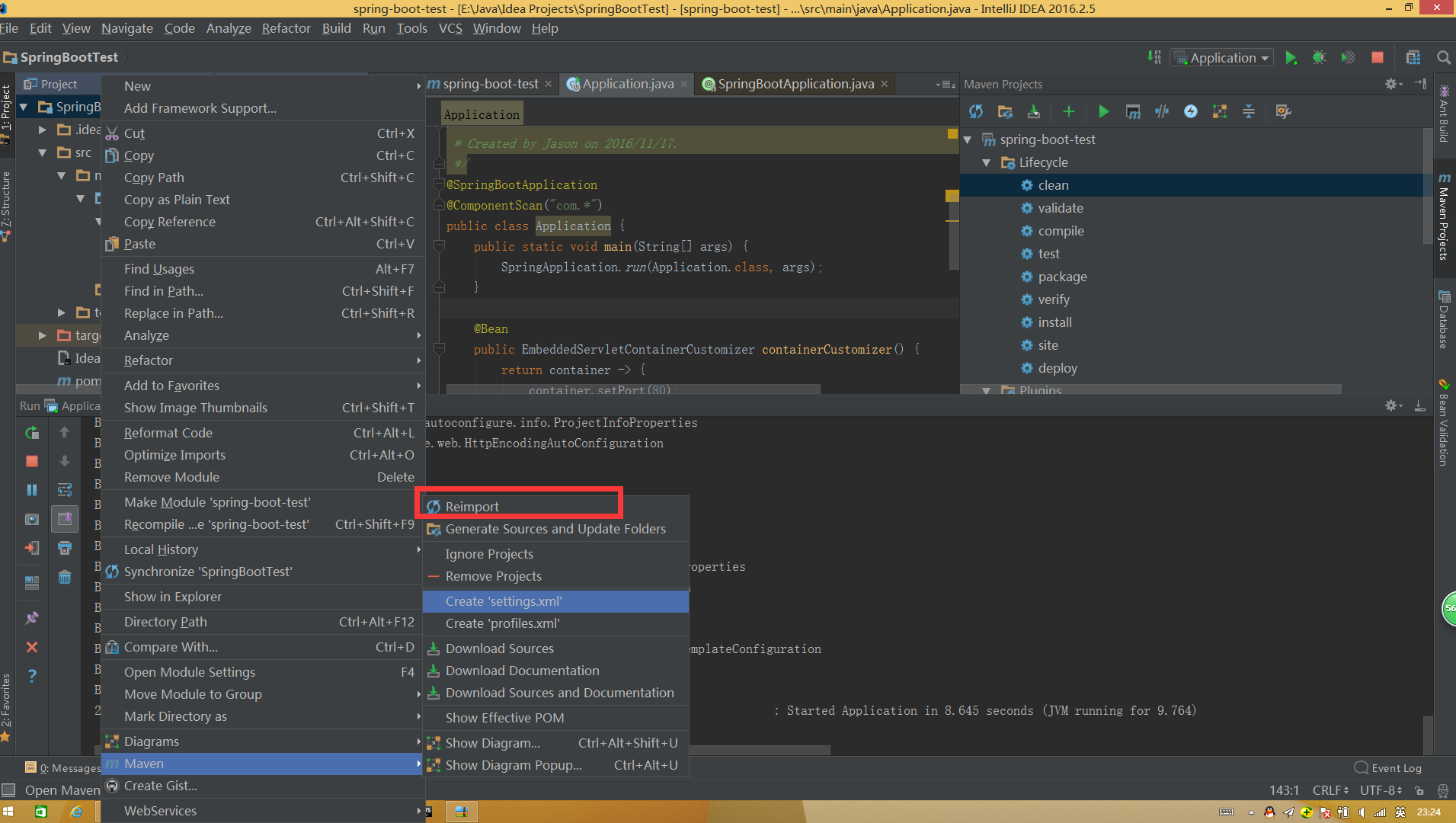Add Maven project with plus icon
The height and width of the screenshot is (823, 1456).
1069,112
